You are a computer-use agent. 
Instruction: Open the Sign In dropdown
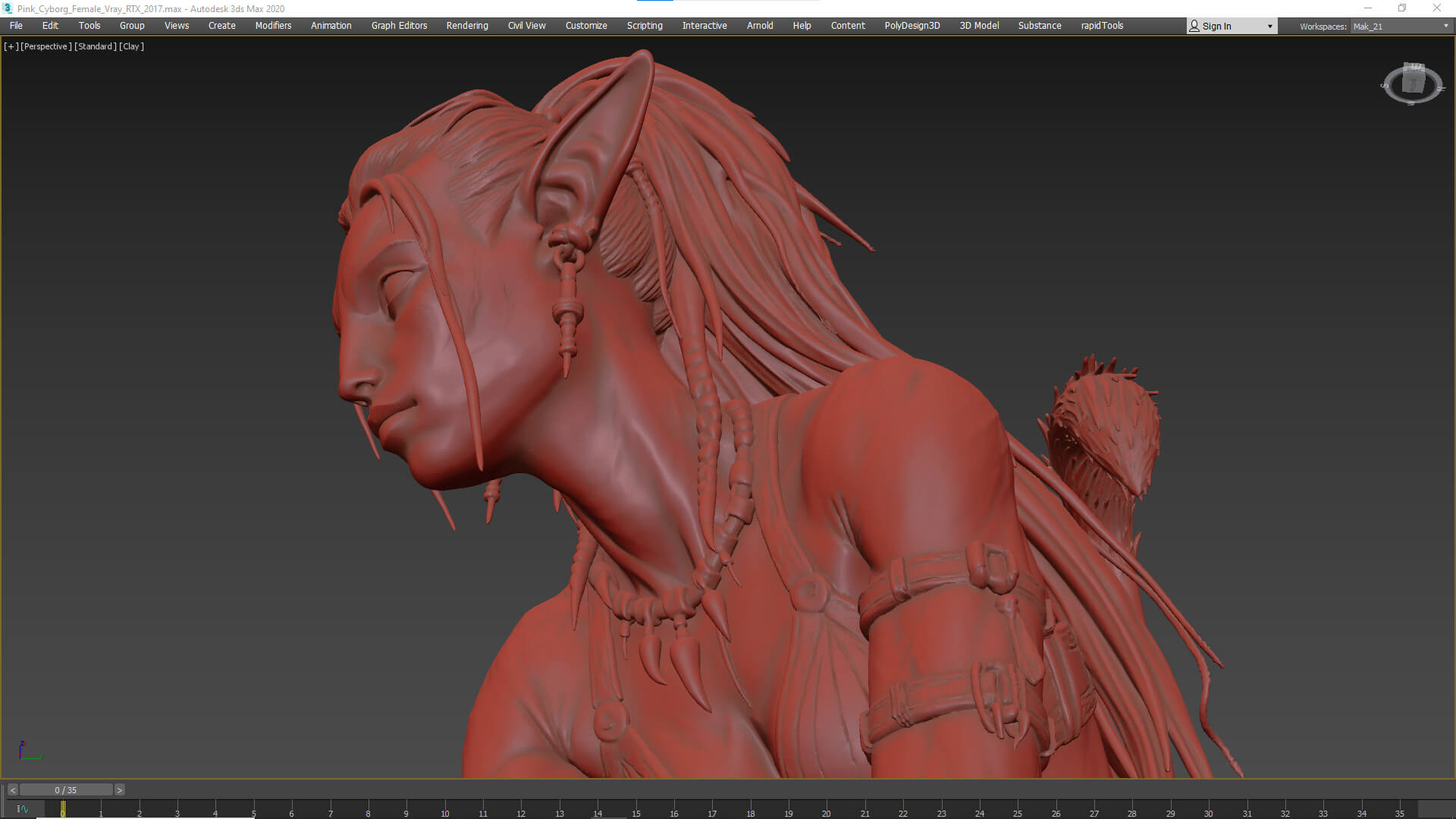[x=1232, y=26]
